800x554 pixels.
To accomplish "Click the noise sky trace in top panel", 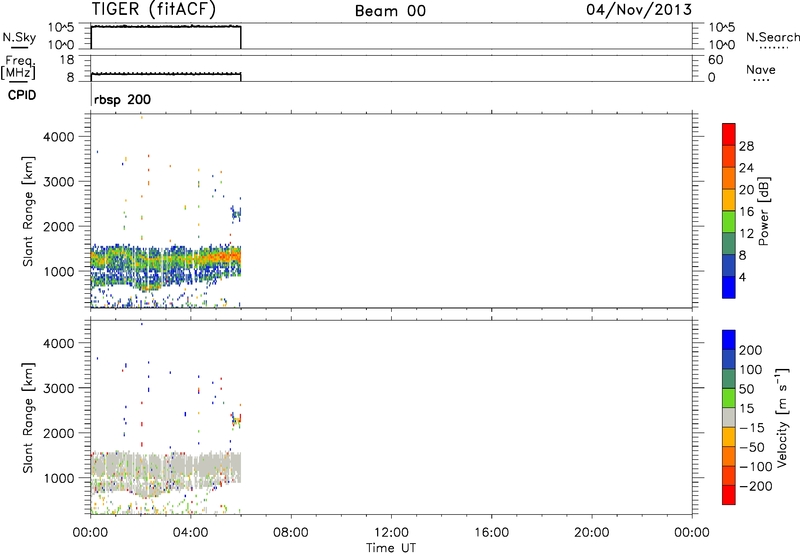I will point(166,26).
